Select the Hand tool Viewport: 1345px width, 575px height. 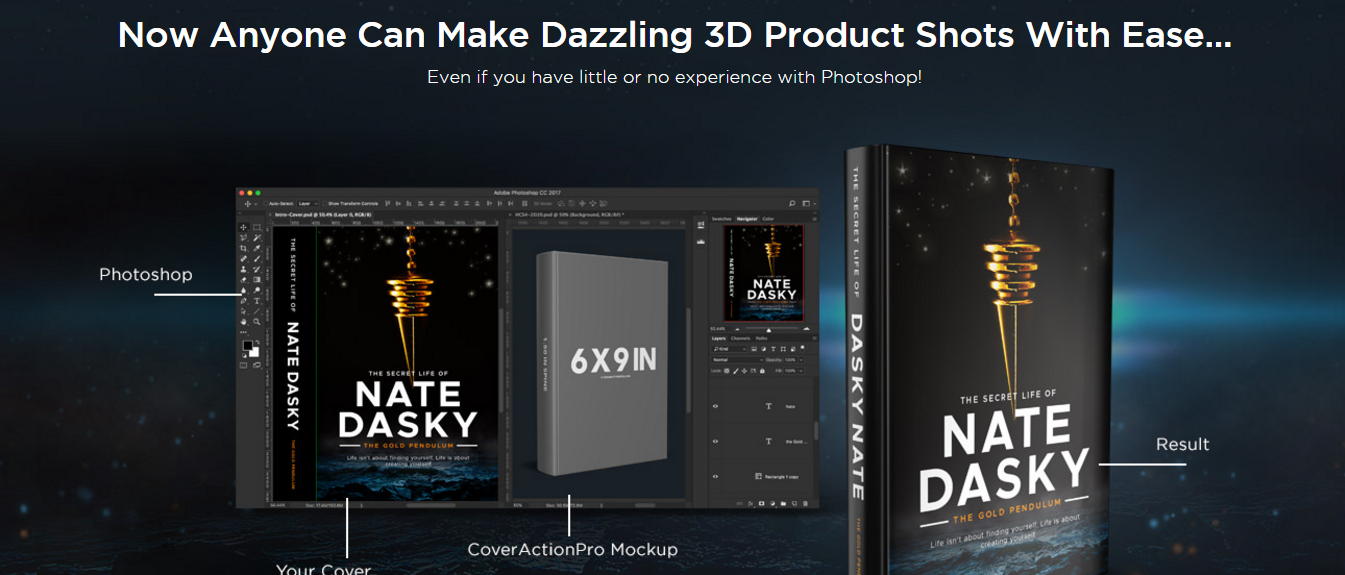click(x=243, y=322)
